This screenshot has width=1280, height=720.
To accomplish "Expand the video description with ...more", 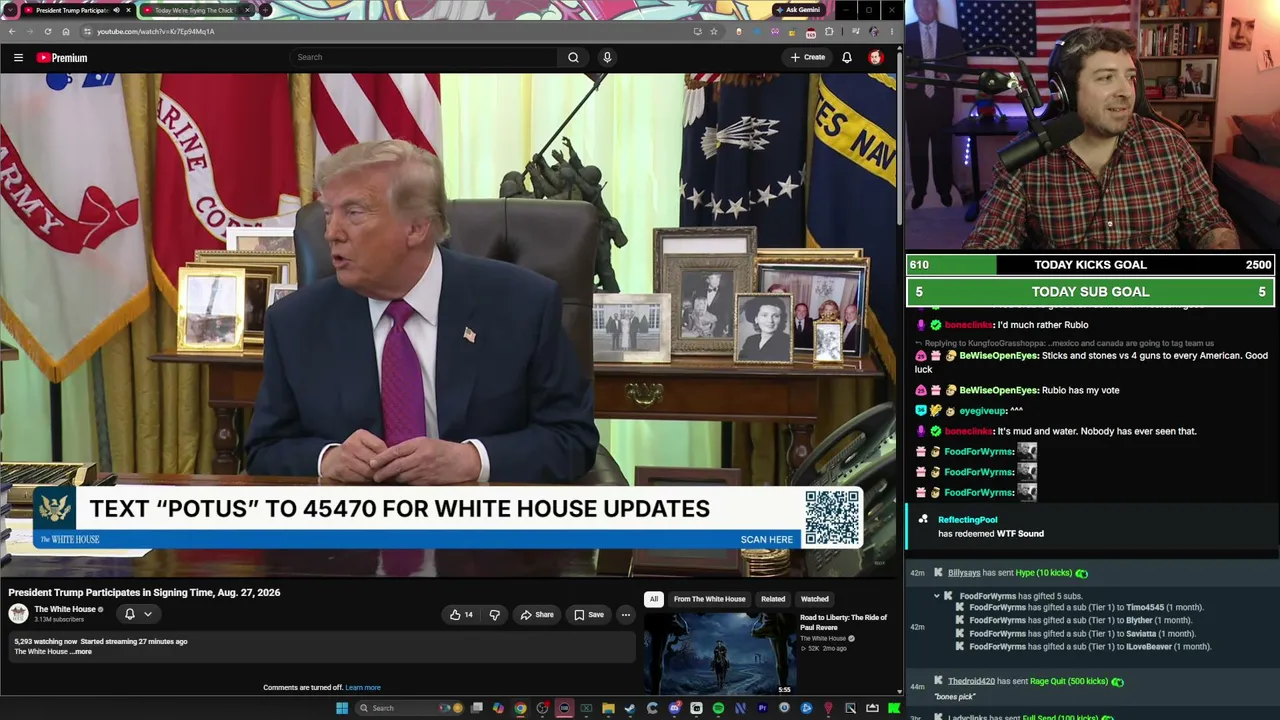I will (x=82, y=652).
